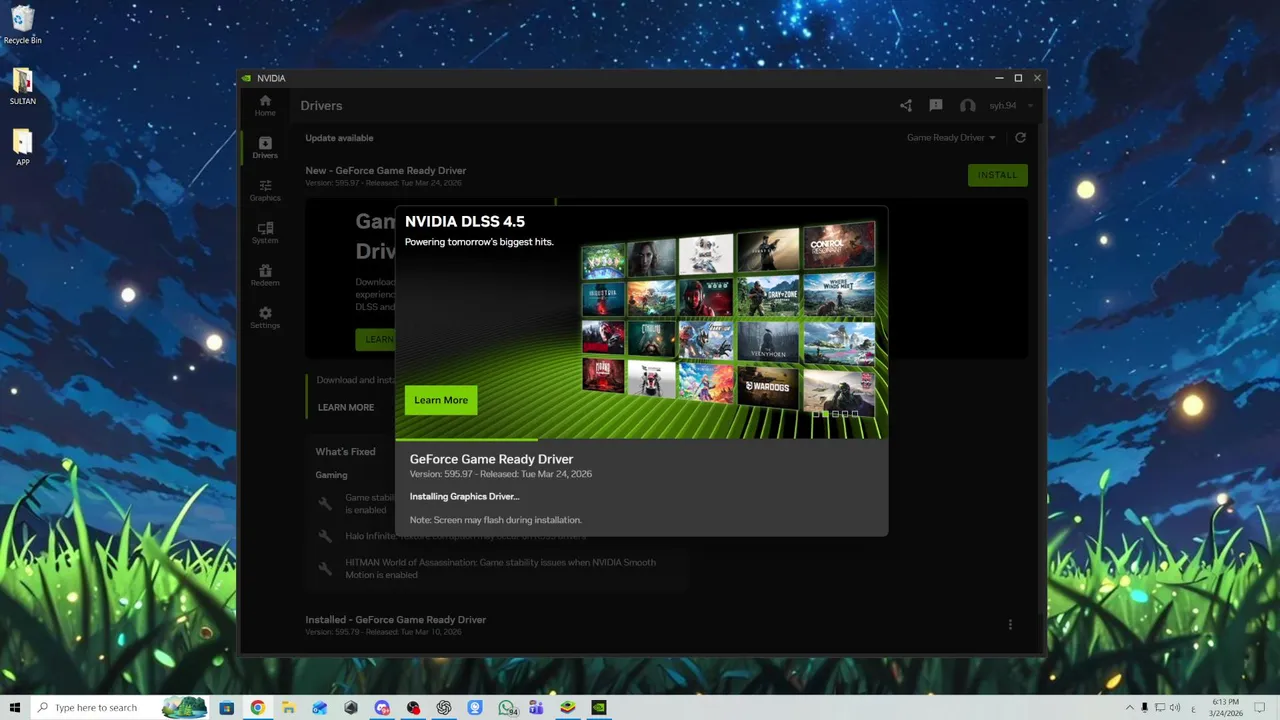
Task: Open three-dot menu for installed driver
Action: 1010,624
